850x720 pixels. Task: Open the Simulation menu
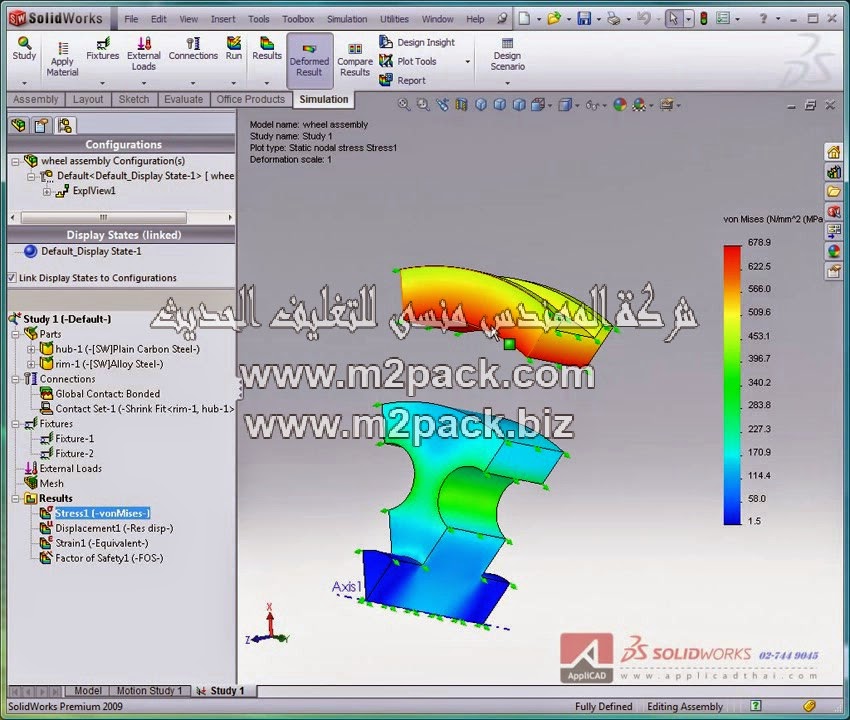click(347, 19)
